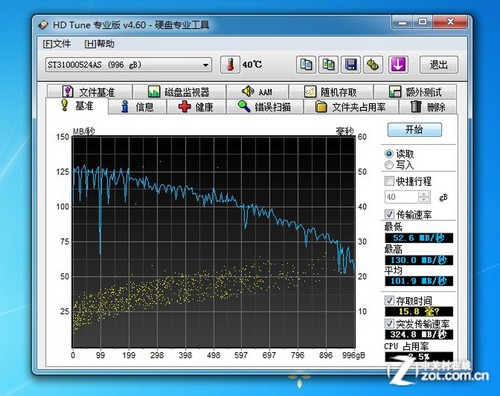Open the [F]文件 menu
Viewport: 500px width, 396px height.
(x=57, y=44)
